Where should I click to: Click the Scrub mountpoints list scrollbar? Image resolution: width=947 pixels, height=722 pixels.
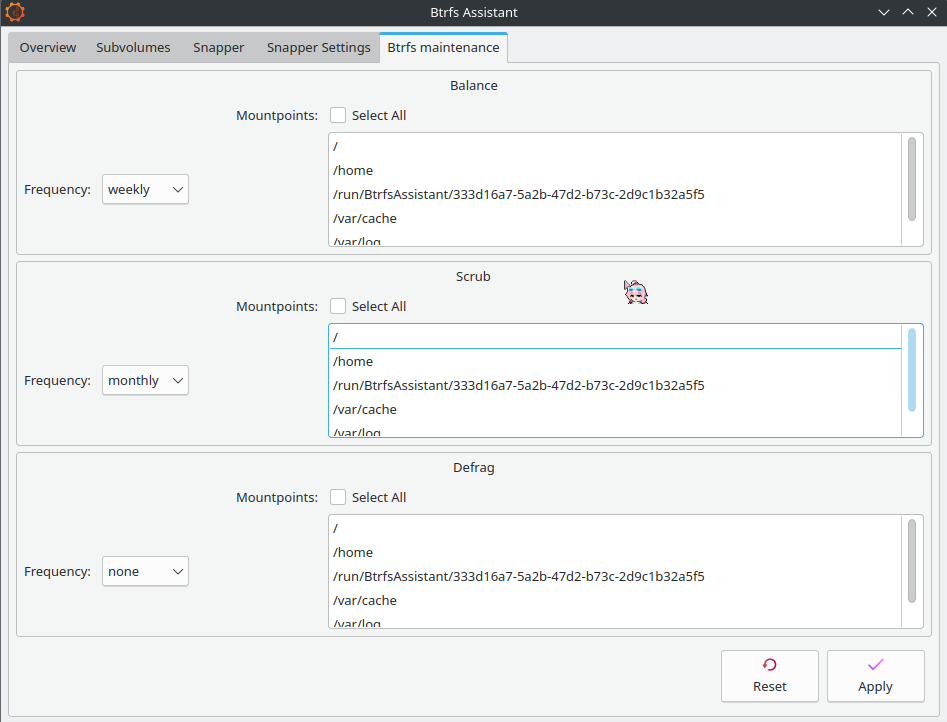pos(912,369)
